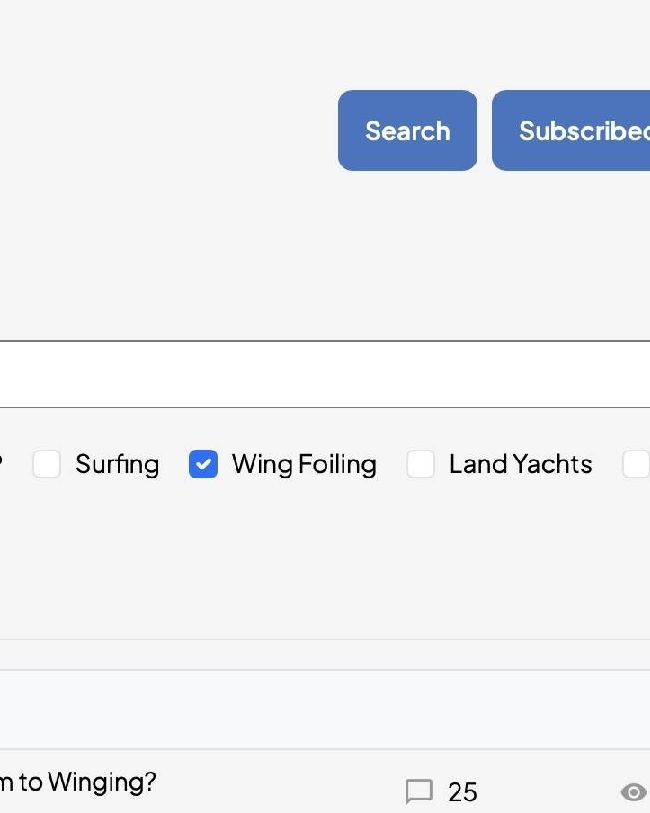Click the speech bubble replies icon
650x813 pixels.
419,791
